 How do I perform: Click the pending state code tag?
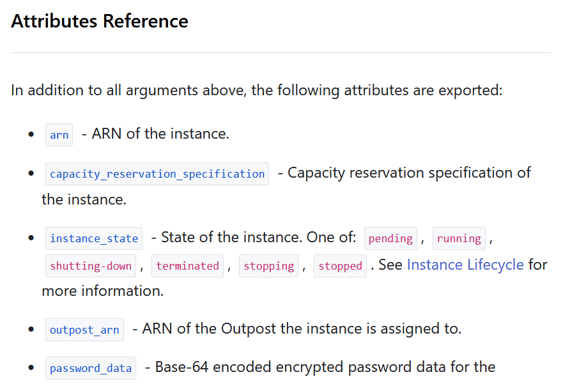click(x=391, y=238)
